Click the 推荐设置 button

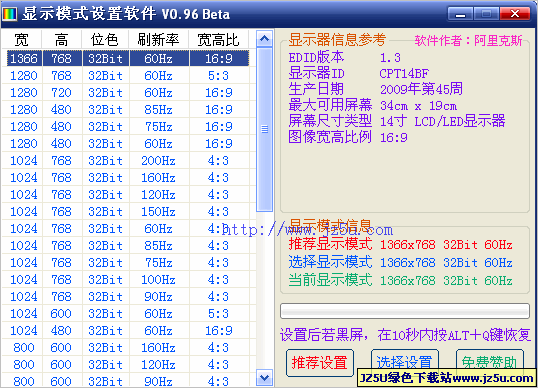click(x=319, y=363)
